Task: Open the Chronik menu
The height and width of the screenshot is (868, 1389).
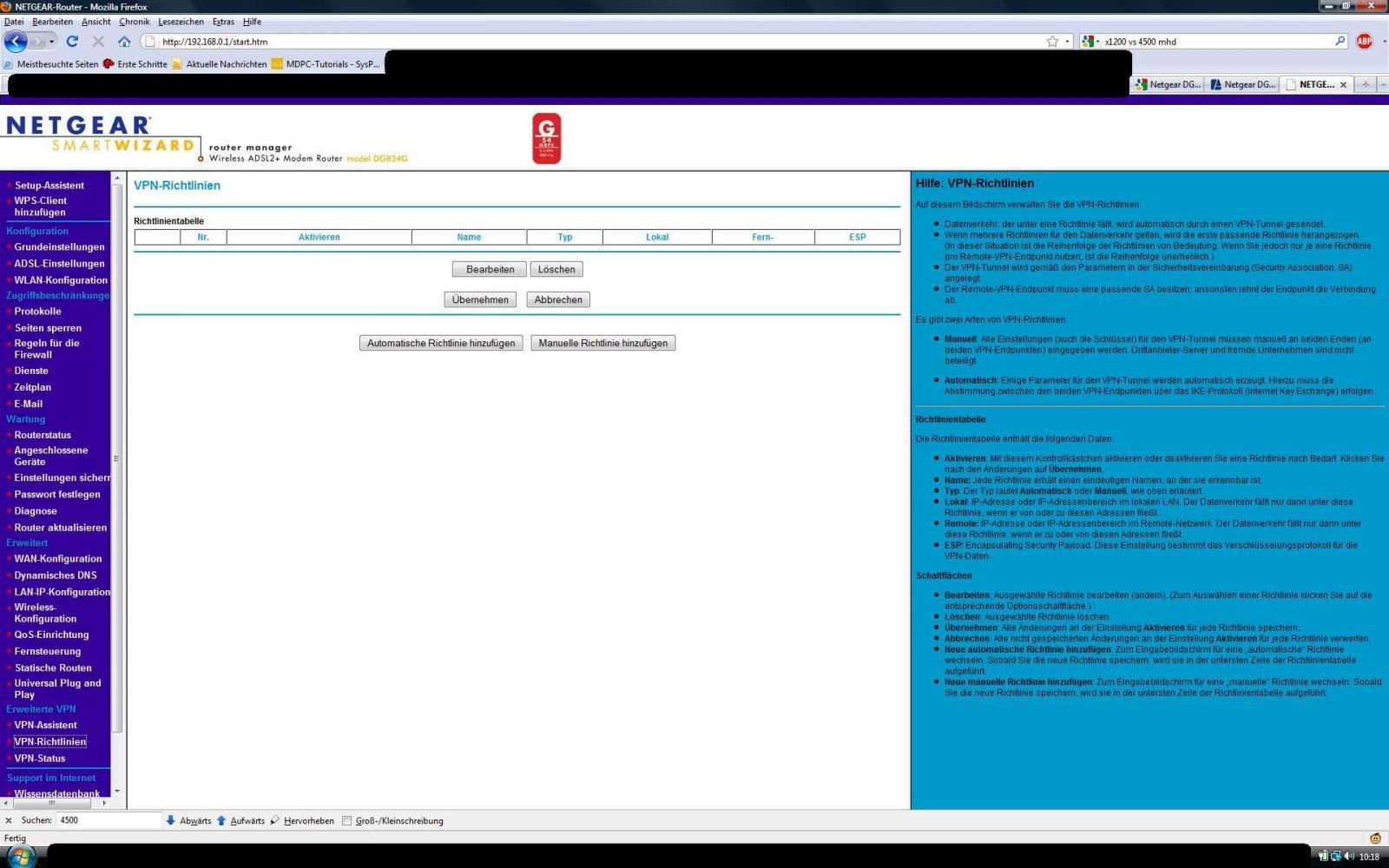Action: 135,22
